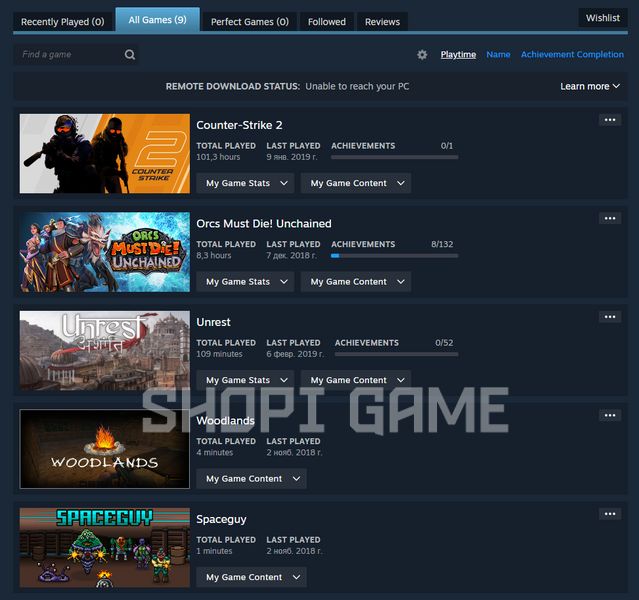639x600 pixels.
Task: Open Spaceguy three-dot options menu
Action: click(x=610, y=514)
